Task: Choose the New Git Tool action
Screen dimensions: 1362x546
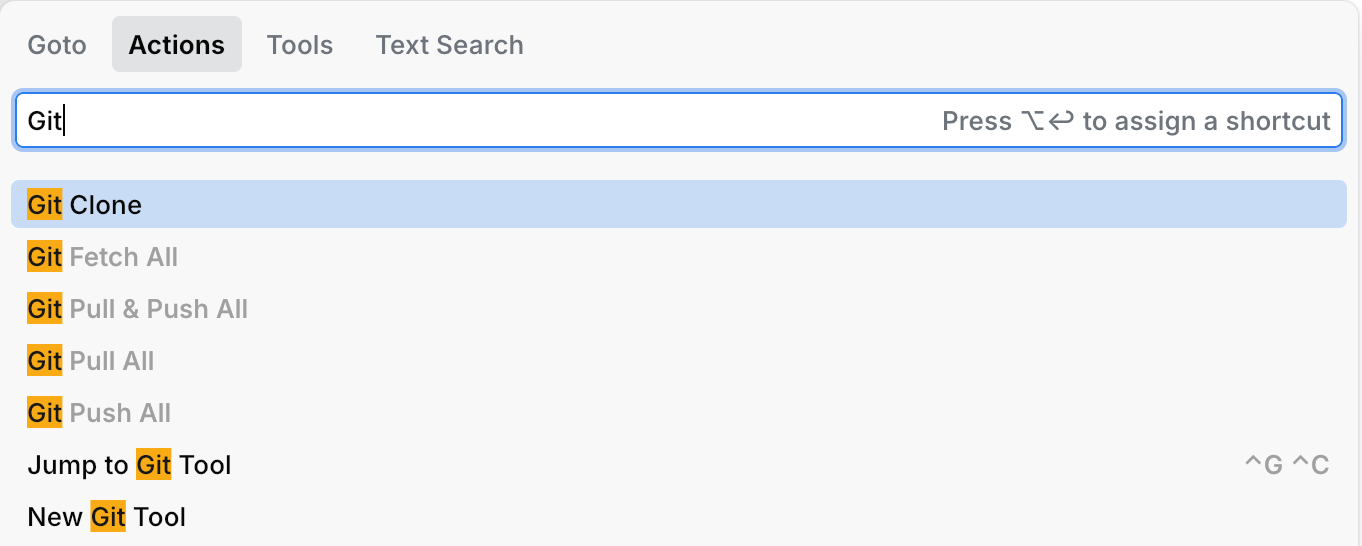Action: pyautogui.click(x=107, y=517)
